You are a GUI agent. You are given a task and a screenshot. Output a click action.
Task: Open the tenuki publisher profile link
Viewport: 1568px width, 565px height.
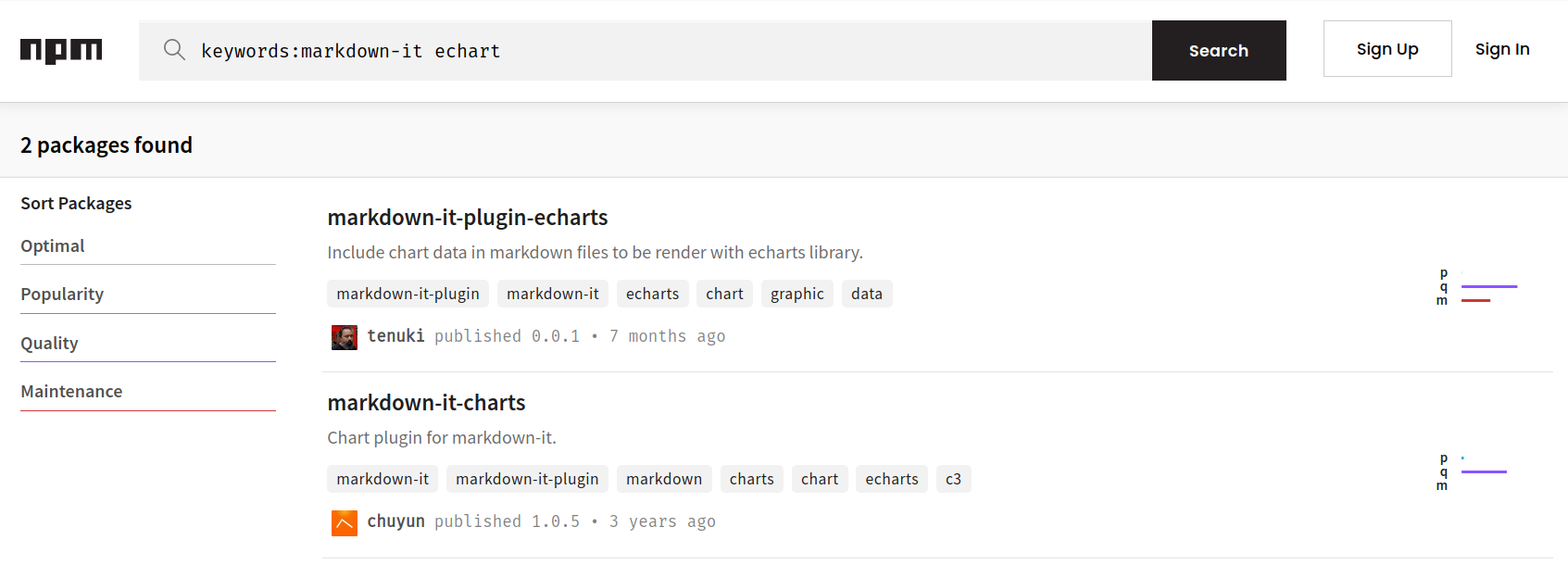[395, 336]
